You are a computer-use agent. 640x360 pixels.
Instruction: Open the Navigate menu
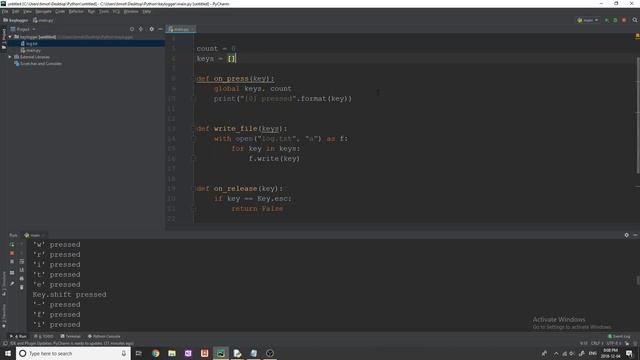(43, 11)
